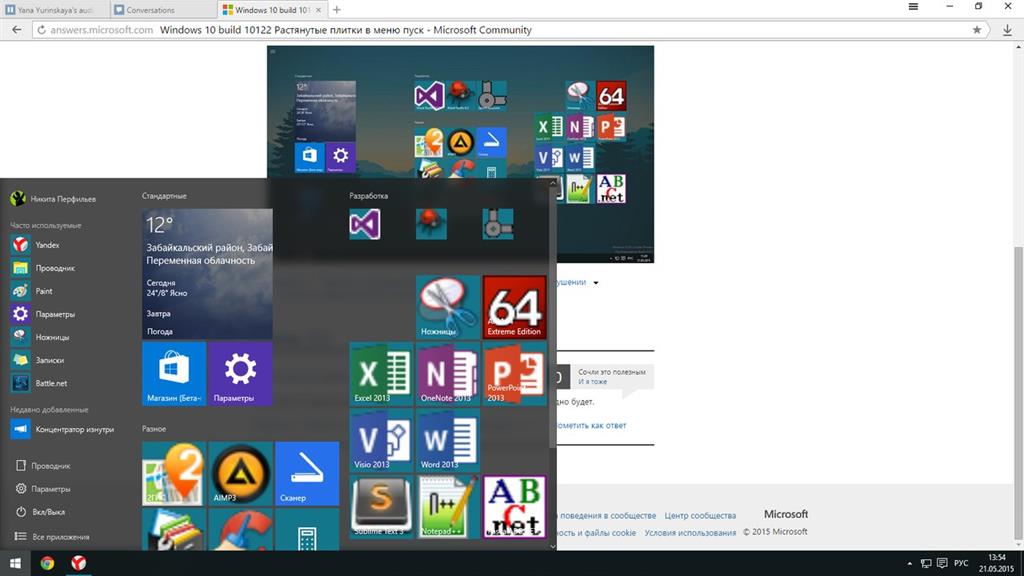Click the browser address bar
1024x576 pixels.
point(509,29)
